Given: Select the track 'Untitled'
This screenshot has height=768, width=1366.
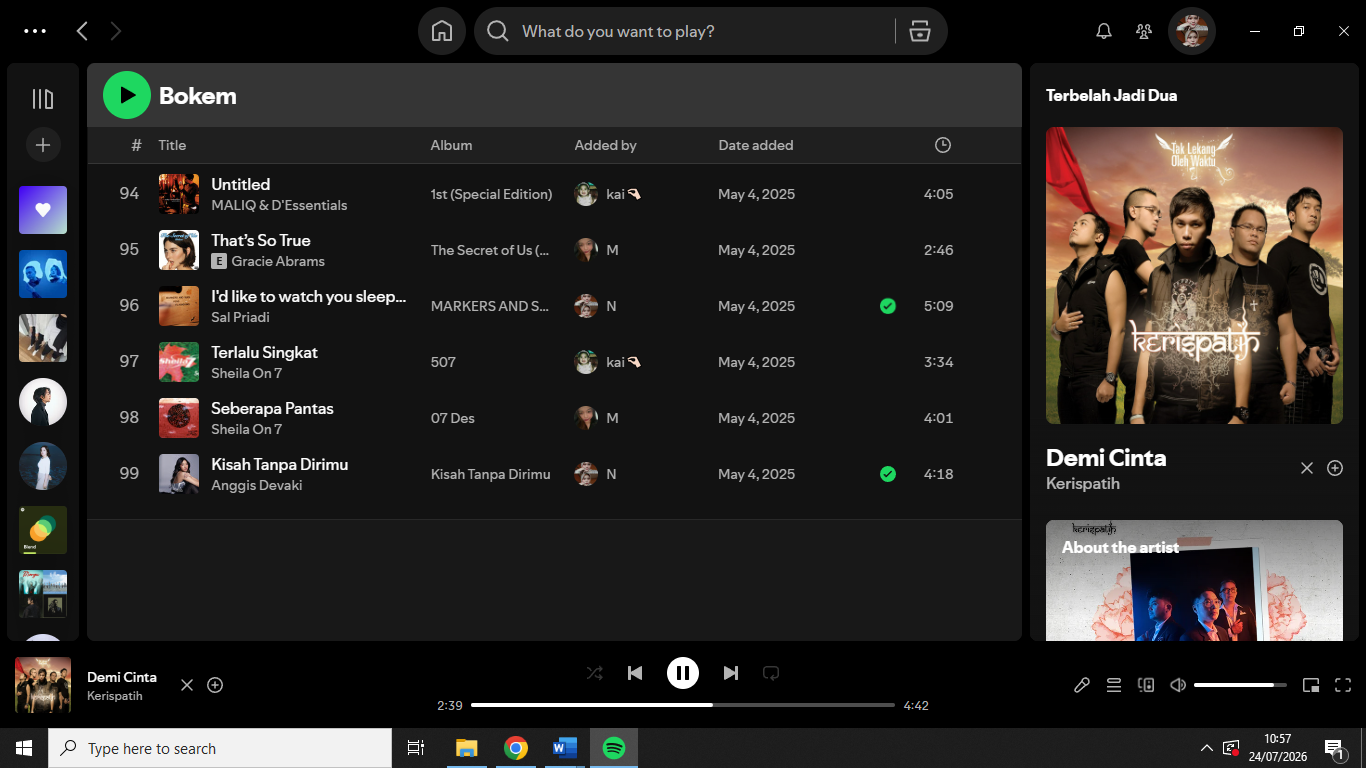Looking at the screenshot, I should tap(240, 184).
